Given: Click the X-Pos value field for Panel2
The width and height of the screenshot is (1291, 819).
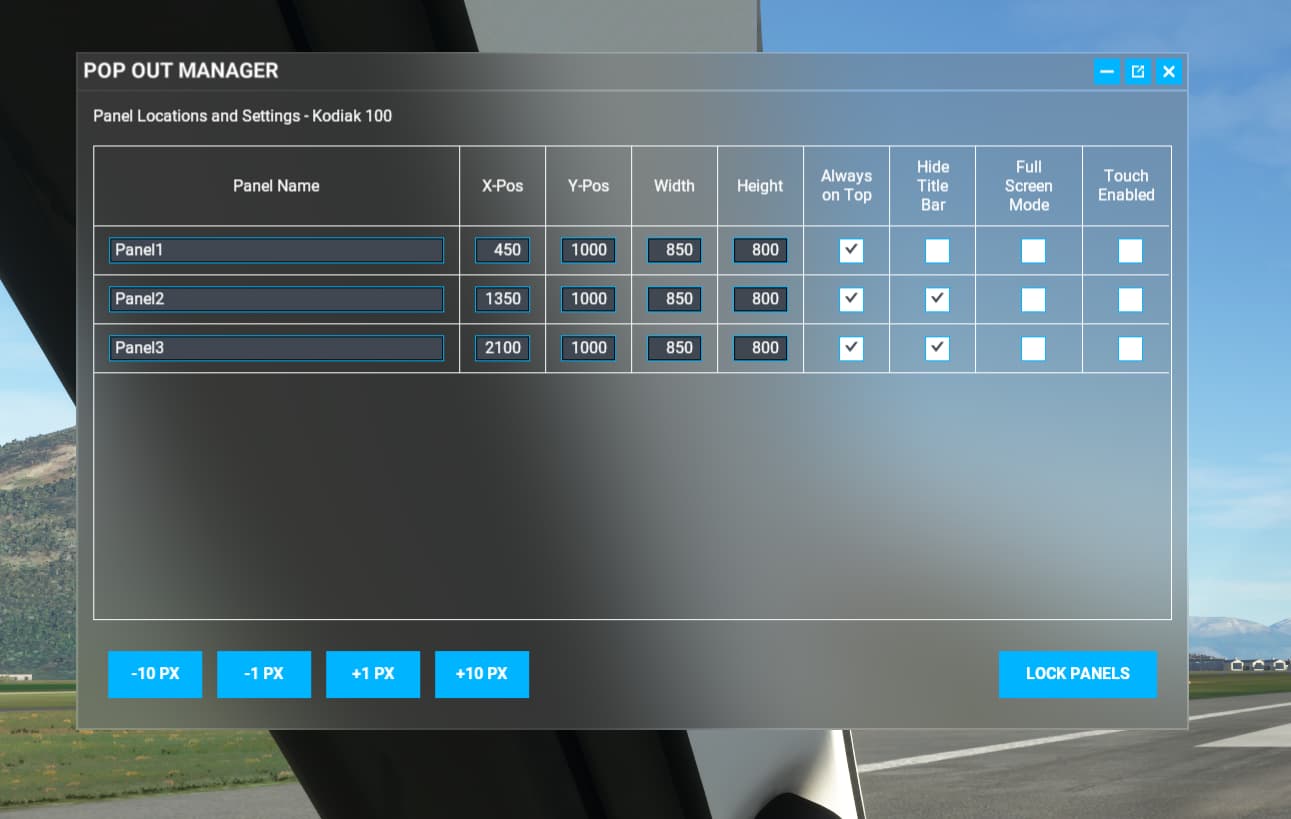Looking at the screenshot, I should pos(501,299).
